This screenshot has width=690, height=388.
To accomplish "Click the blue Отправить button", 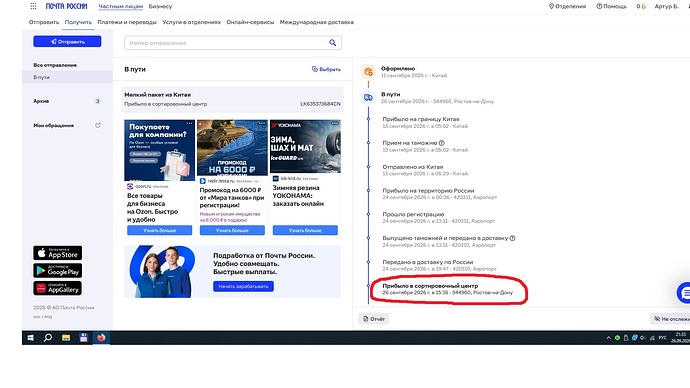I will 67,41.
